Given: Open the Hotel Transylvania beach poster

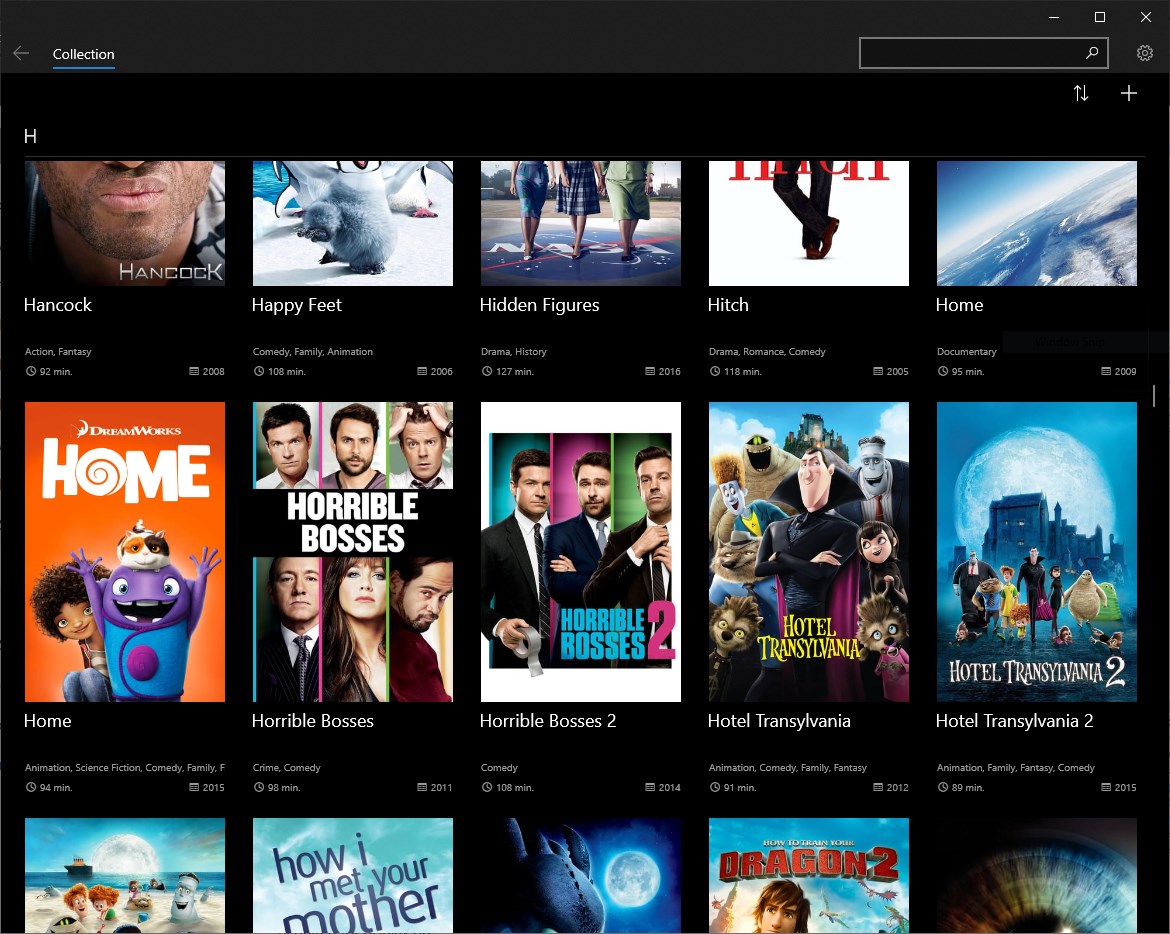Looking at the screenshot, I should point(125,875).
